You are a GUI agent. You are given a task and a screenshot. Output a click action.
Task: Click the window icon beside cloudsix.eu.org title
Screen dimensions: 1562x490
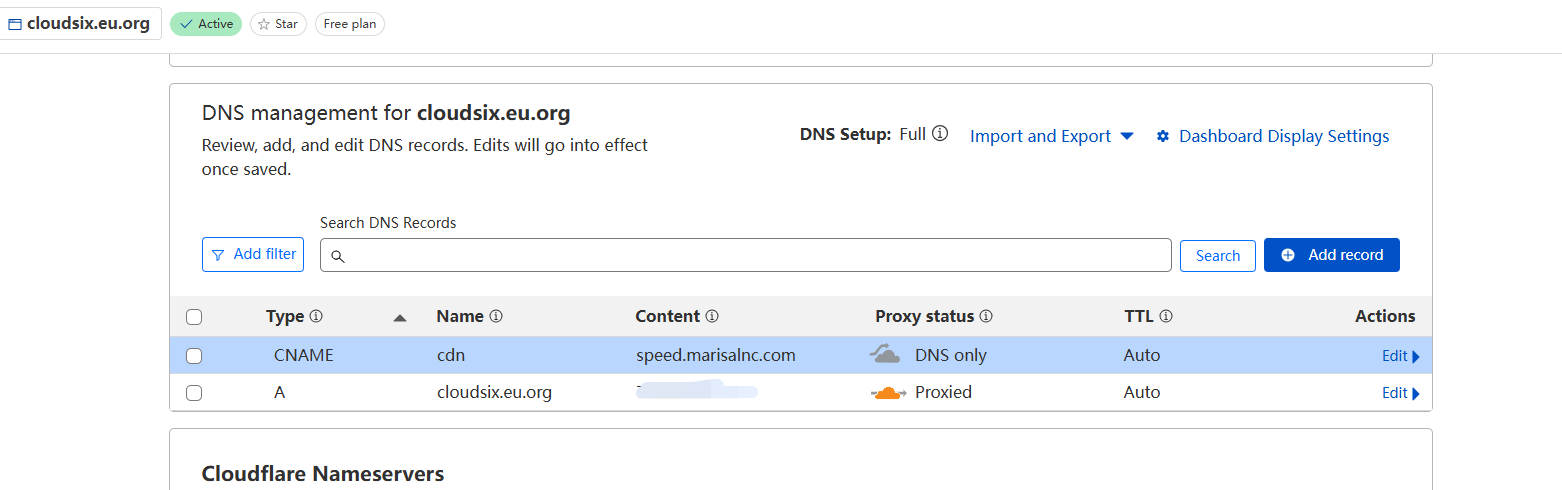point(15,24)
